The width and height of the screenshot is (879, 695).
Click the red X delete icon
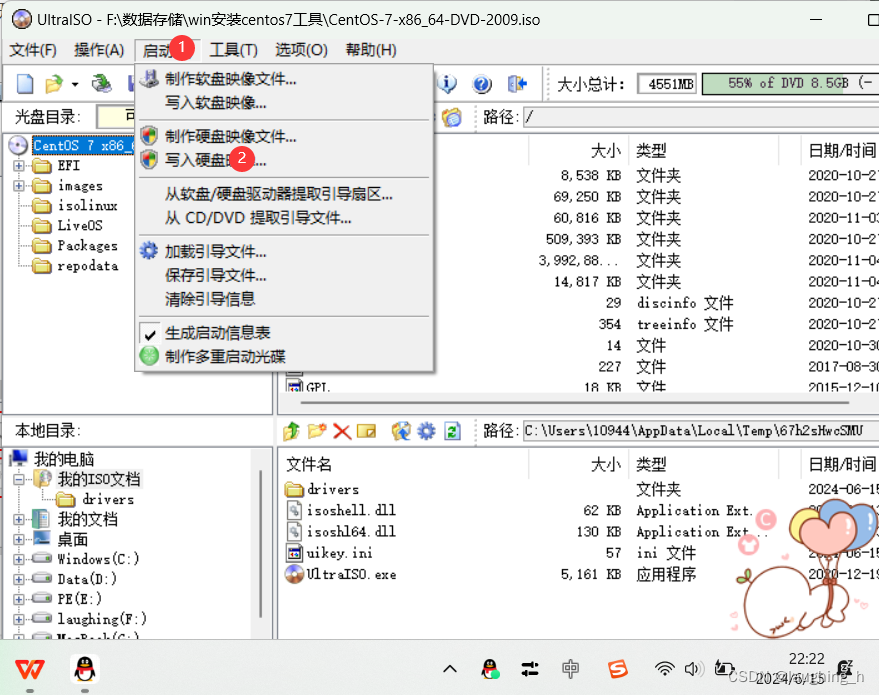click(341, 431)
